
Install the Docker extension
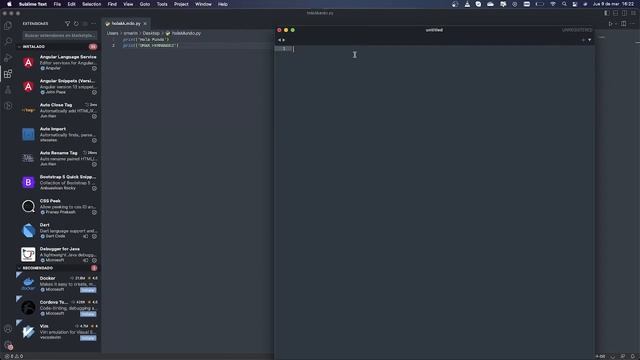[88, 290]
